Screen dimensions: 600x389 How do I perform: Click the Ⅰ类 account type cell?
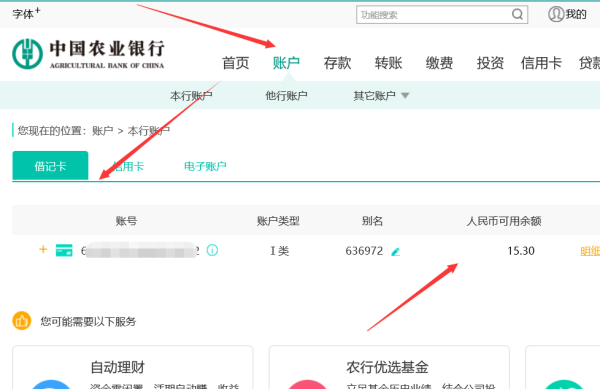279,251
